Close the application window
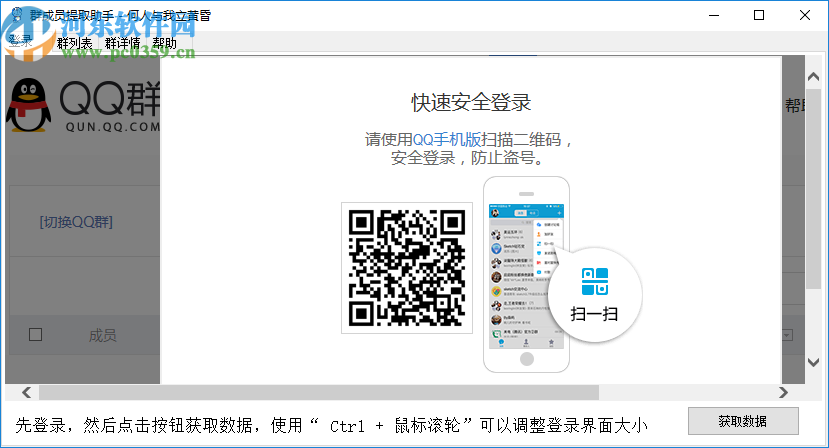Image resolution: width=829 pixels, height=448 pixels. (x=805, y=15)
